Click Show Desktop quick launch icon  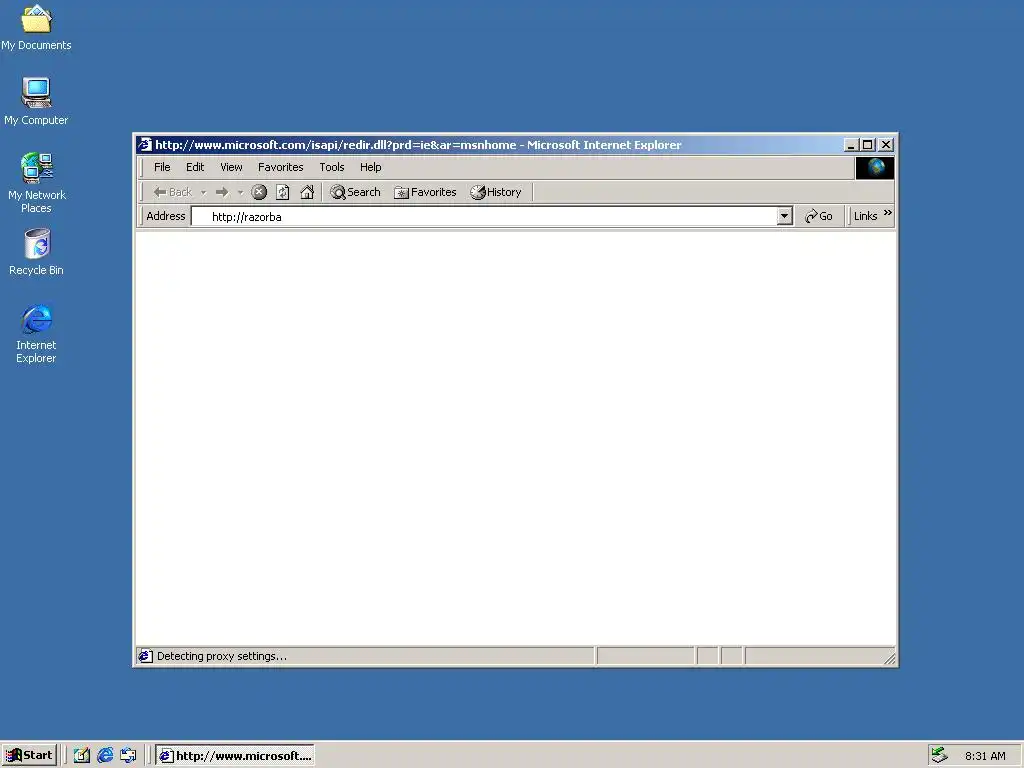(x=81, y=756)
